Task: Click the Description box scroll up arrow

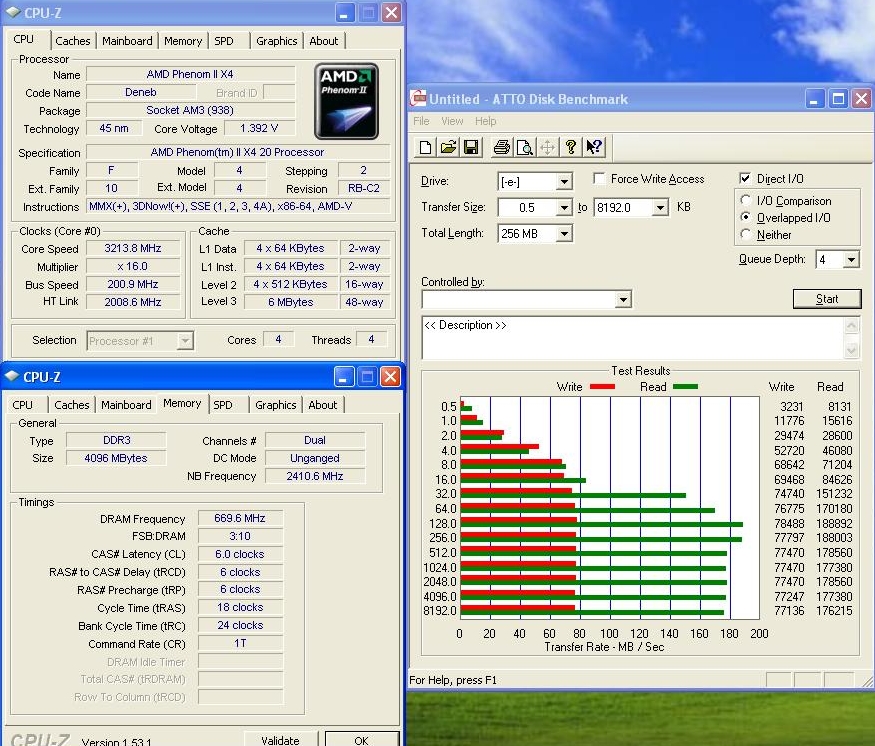Action: click(x=852, y=325)
